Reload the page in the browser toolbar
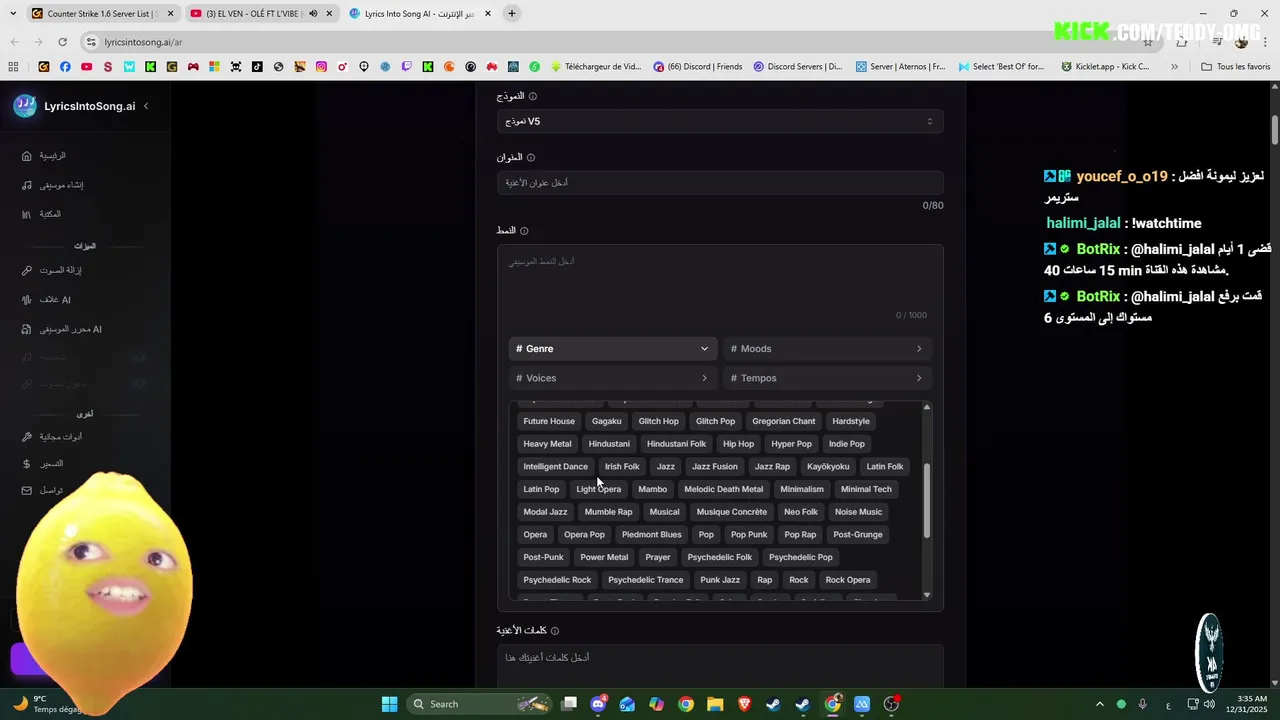Viewport: 1280px width, 720px height. (62, 42)
